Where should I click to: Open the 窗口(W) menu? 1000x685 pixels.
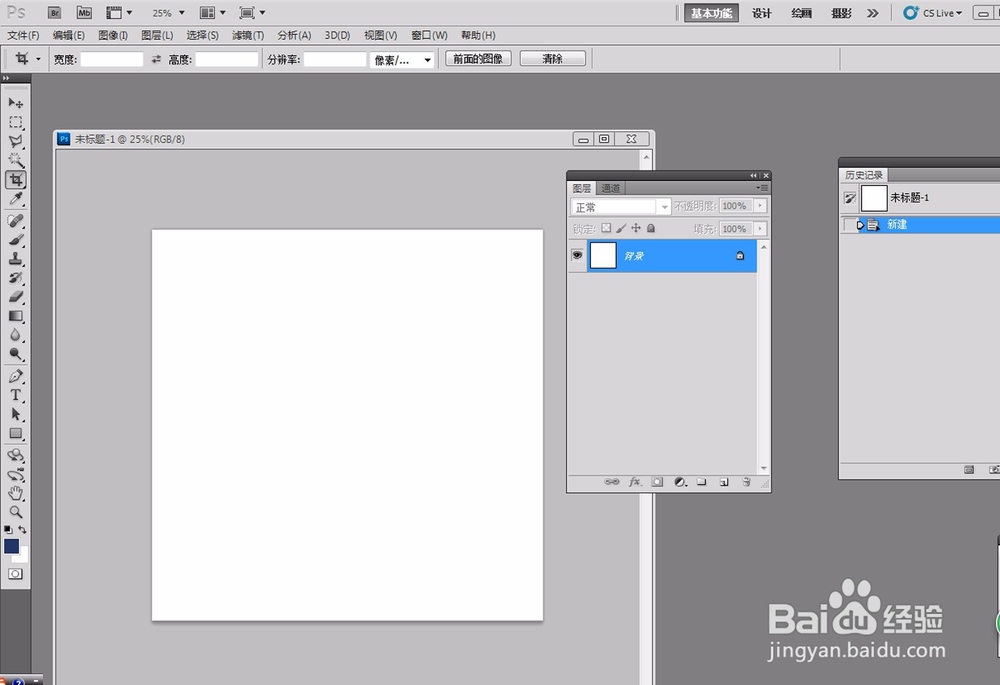click(429, 35)
